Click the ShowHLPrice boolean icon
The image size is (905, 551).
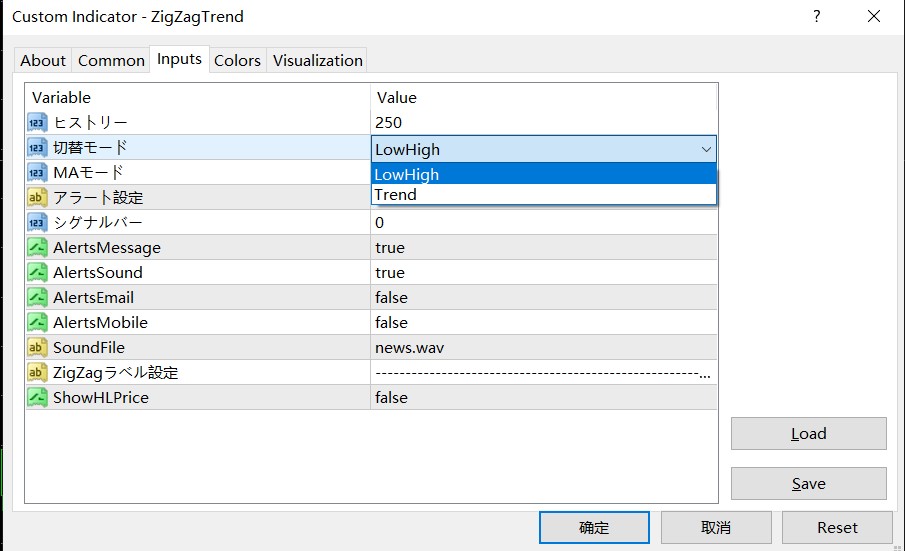tap(37, 397)
